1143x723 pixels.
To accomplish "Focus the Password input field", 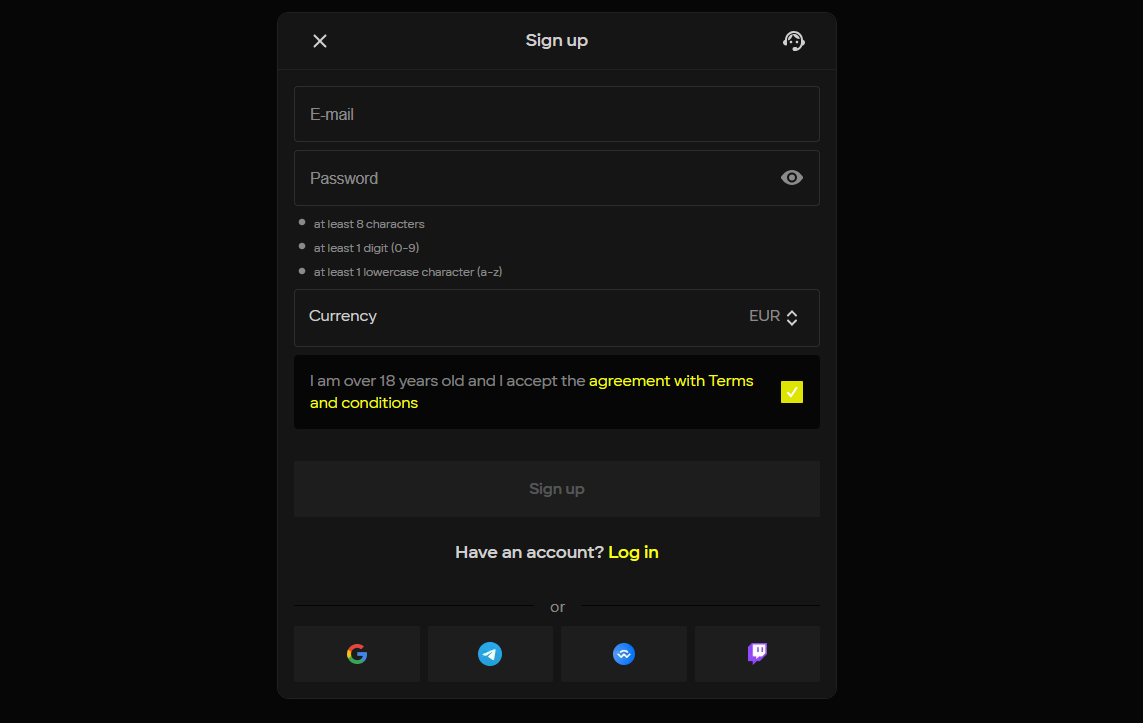I will pyautogui.click(x=530, y=178).
